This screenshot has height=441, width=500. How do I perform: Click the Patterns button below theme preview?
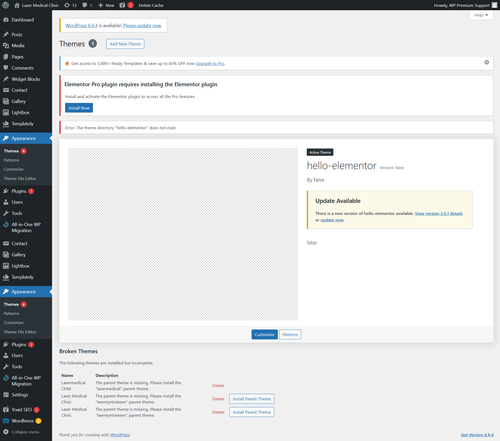point(290,334)
